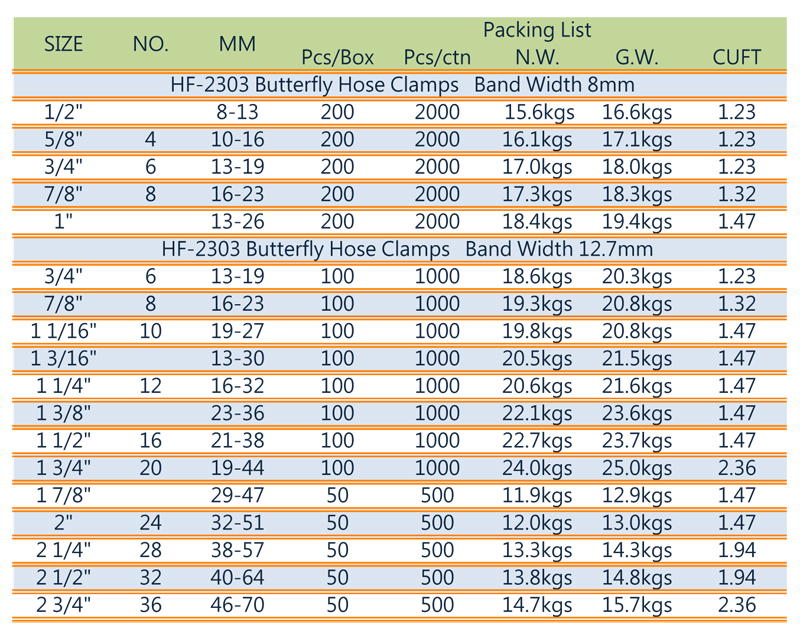
Task: Click the NO. column header
Action: point(151,44)
